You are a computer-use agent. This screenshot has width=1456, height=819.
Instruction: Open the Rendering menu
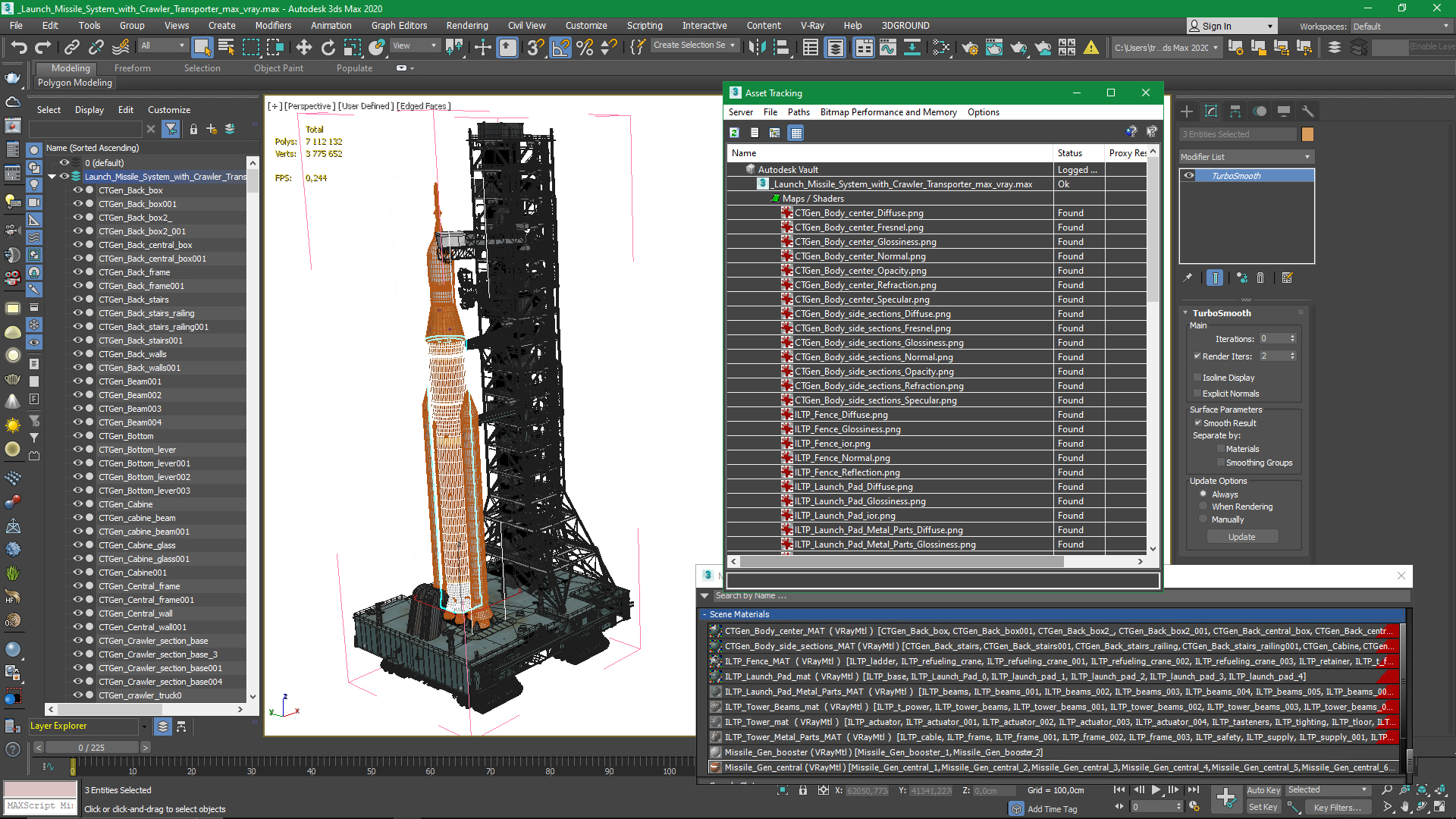(x=467, y=26)
